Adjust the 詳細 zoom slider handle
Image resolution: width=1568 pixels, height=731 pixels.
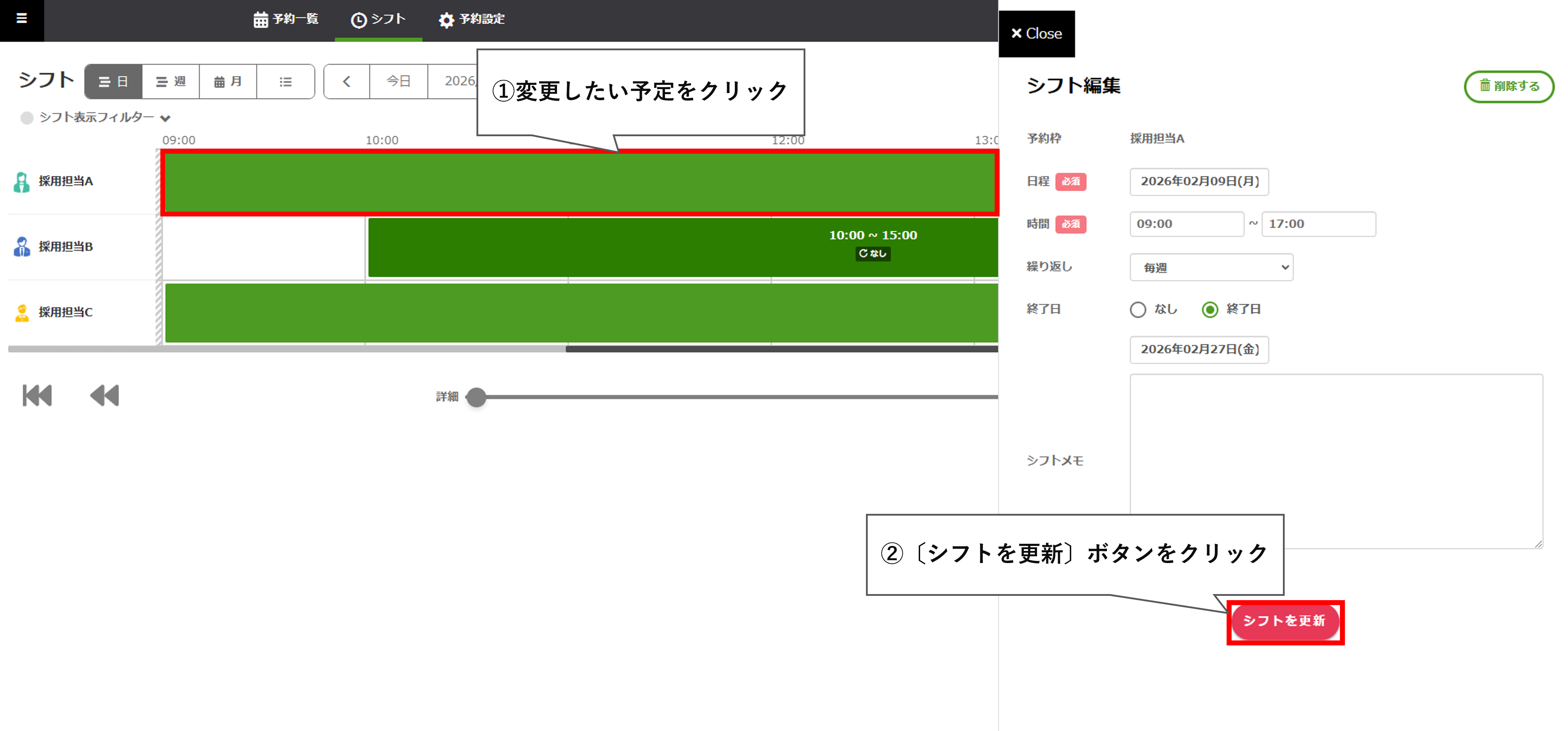point(476,397)
